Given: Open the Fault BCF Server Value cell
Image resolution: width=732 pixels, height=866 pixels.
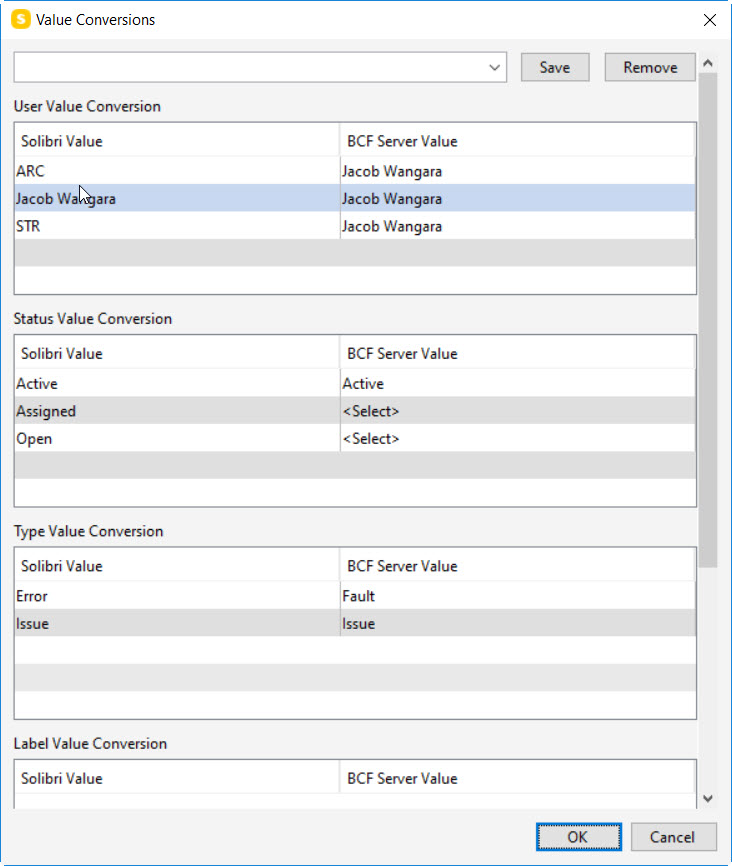Looking at the screenshot, I should pos(518,596).
